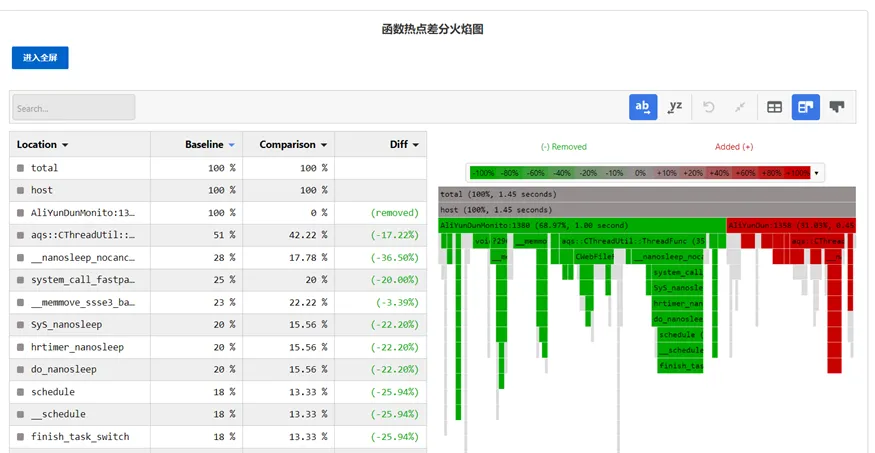Click 'host (100%, 1.45 seconds)' flamegraph bar
Viewport: 875px width, 453px height.
pyautogui.click(x=647, y=210)
